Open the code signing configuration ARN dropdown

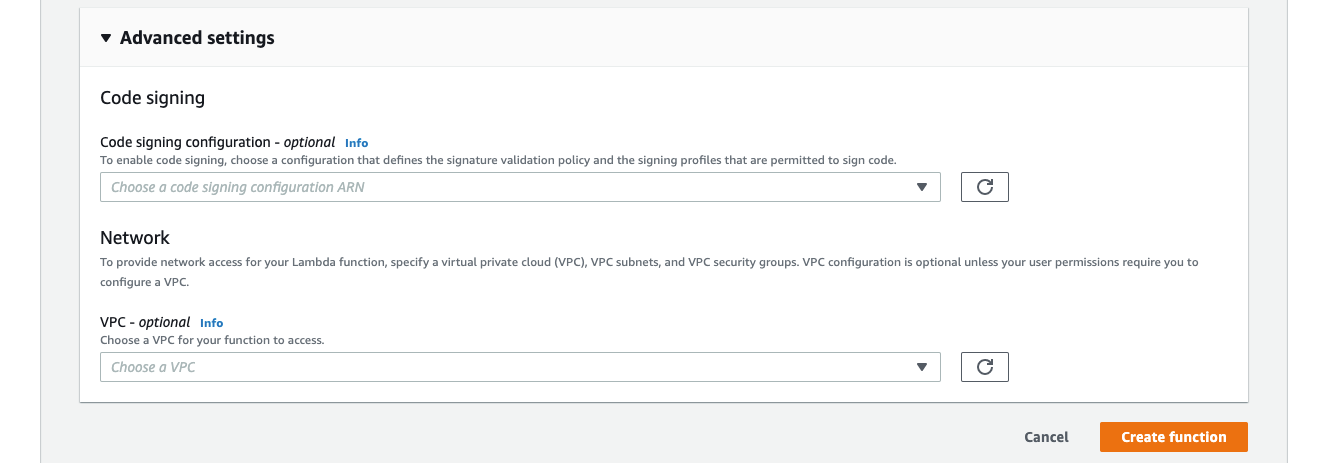point(520,187)
